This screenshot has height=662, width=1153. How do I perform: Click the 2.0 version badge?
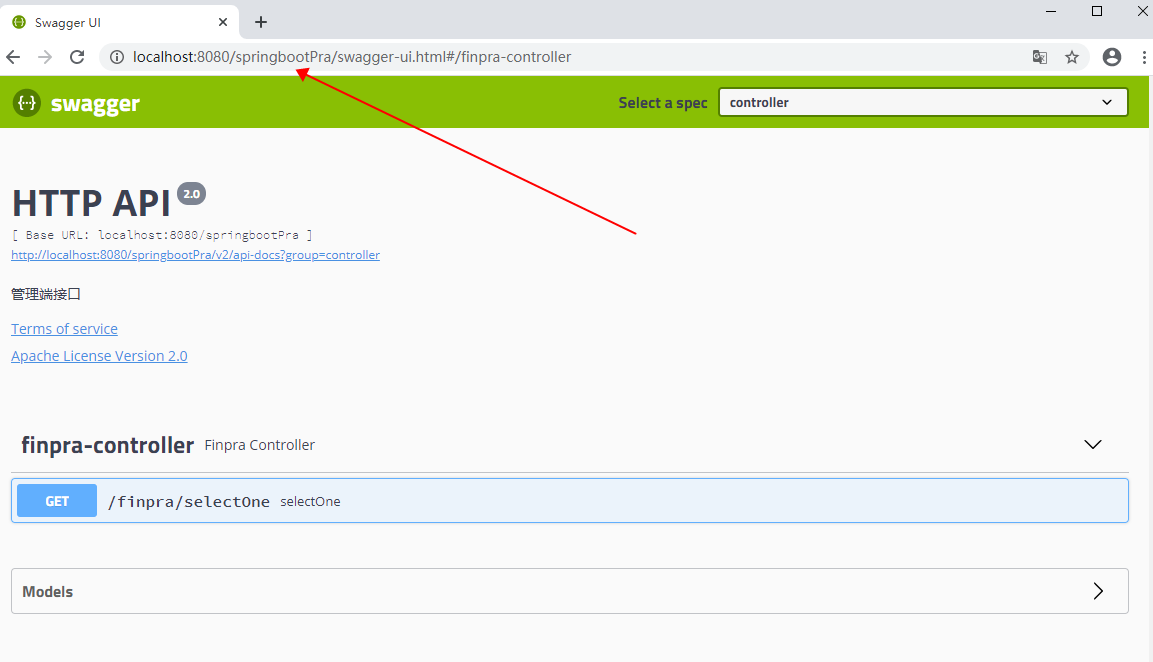coord(191,193)
